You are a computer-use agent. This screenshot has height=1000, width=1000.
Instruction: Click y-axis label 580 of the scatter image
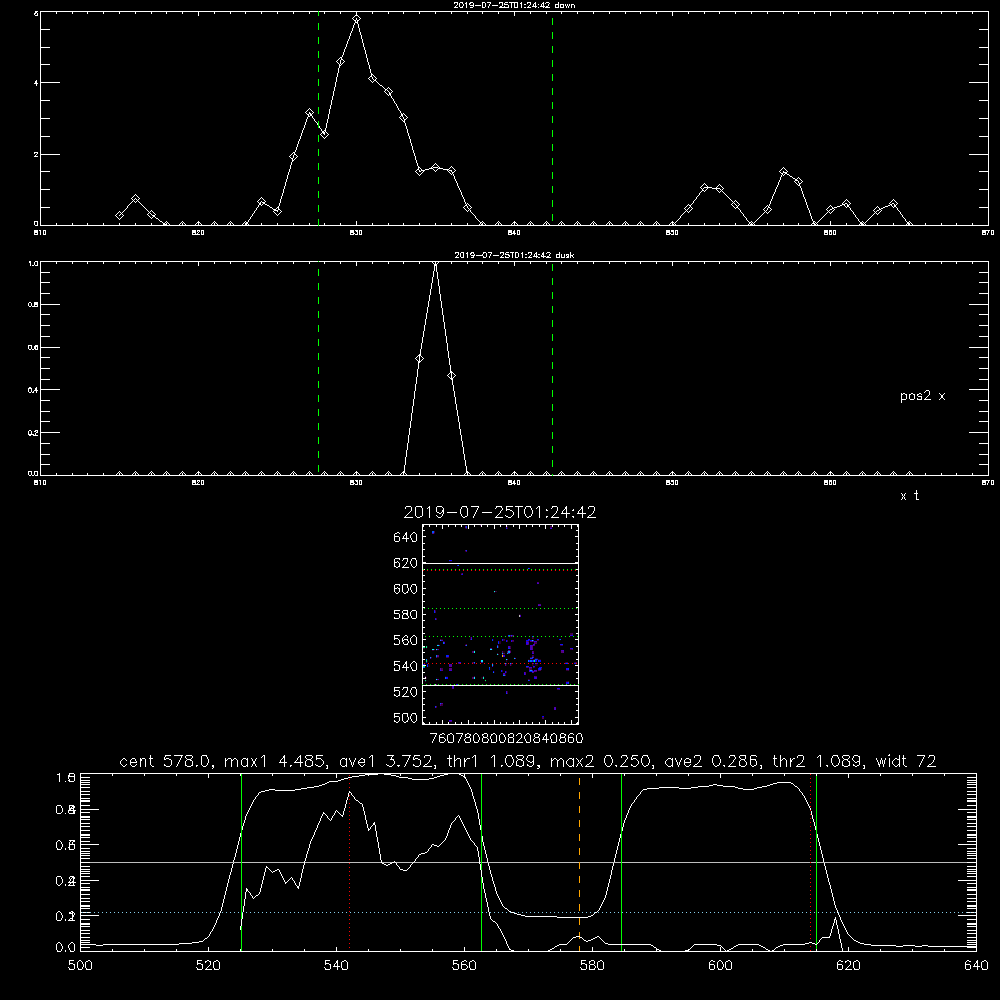(406, 615)
